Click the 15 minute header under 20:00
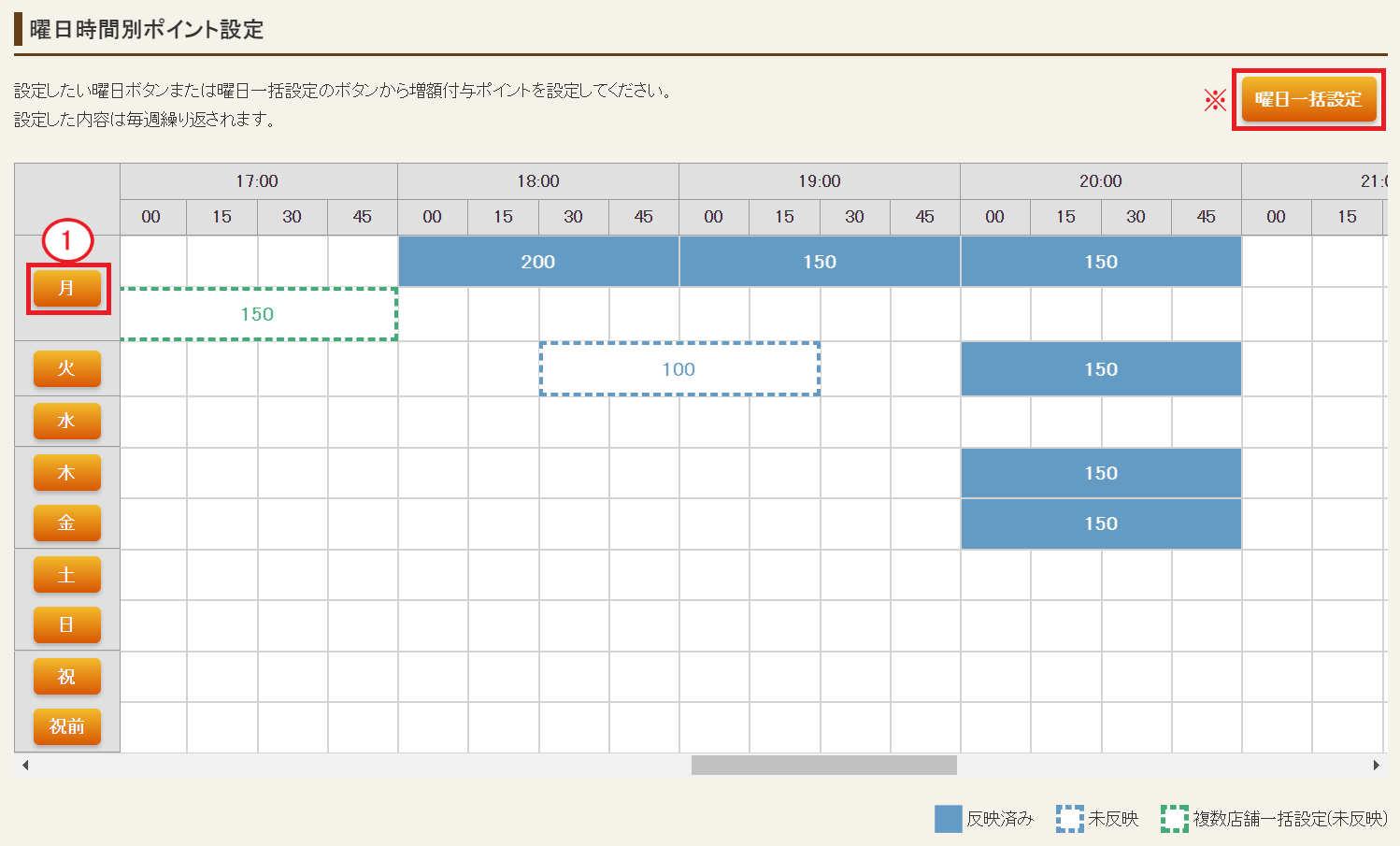 [x=1065, y=217]
